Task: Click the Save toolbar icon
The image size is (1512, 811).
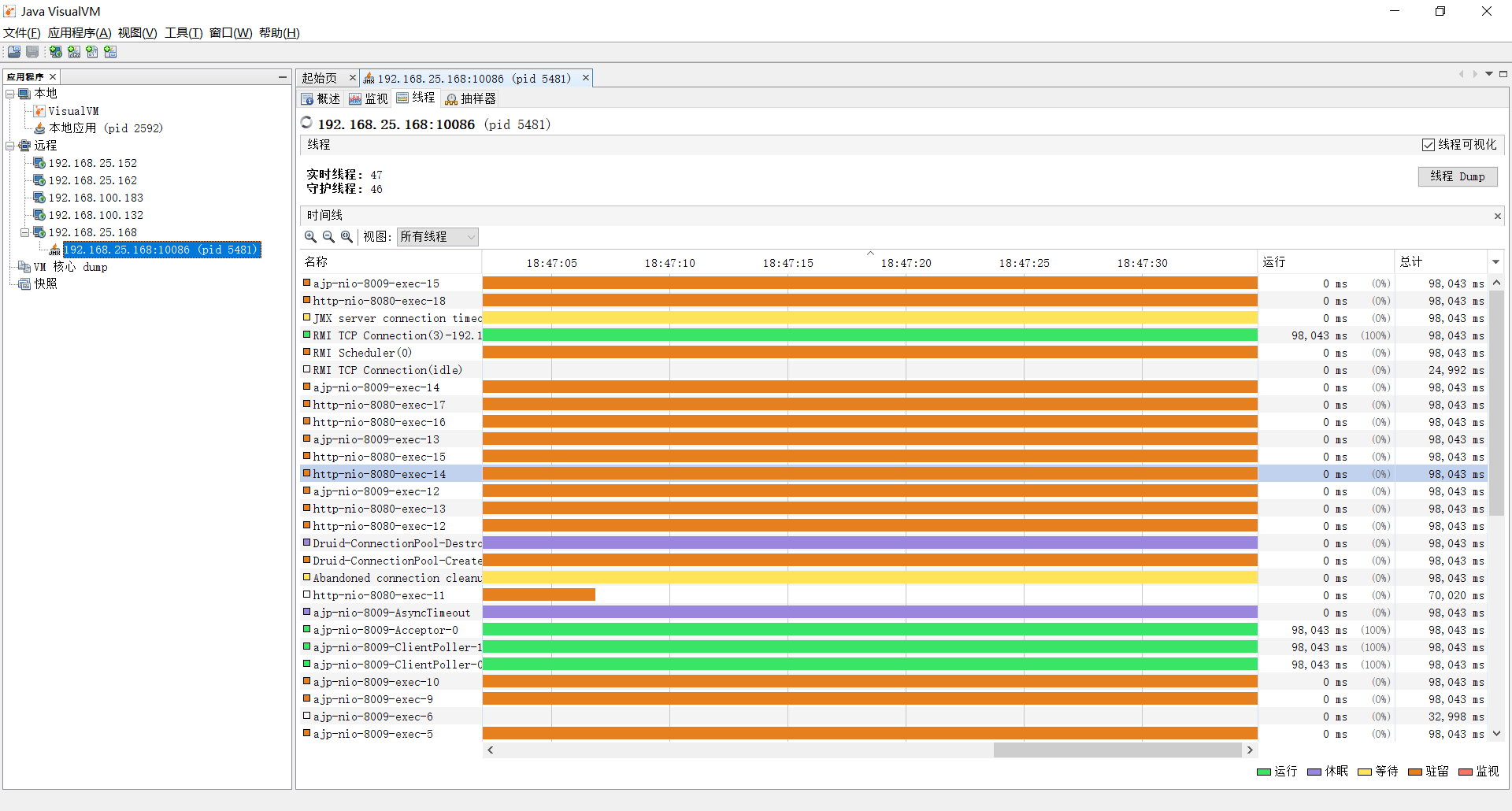Action: point(32,52)
